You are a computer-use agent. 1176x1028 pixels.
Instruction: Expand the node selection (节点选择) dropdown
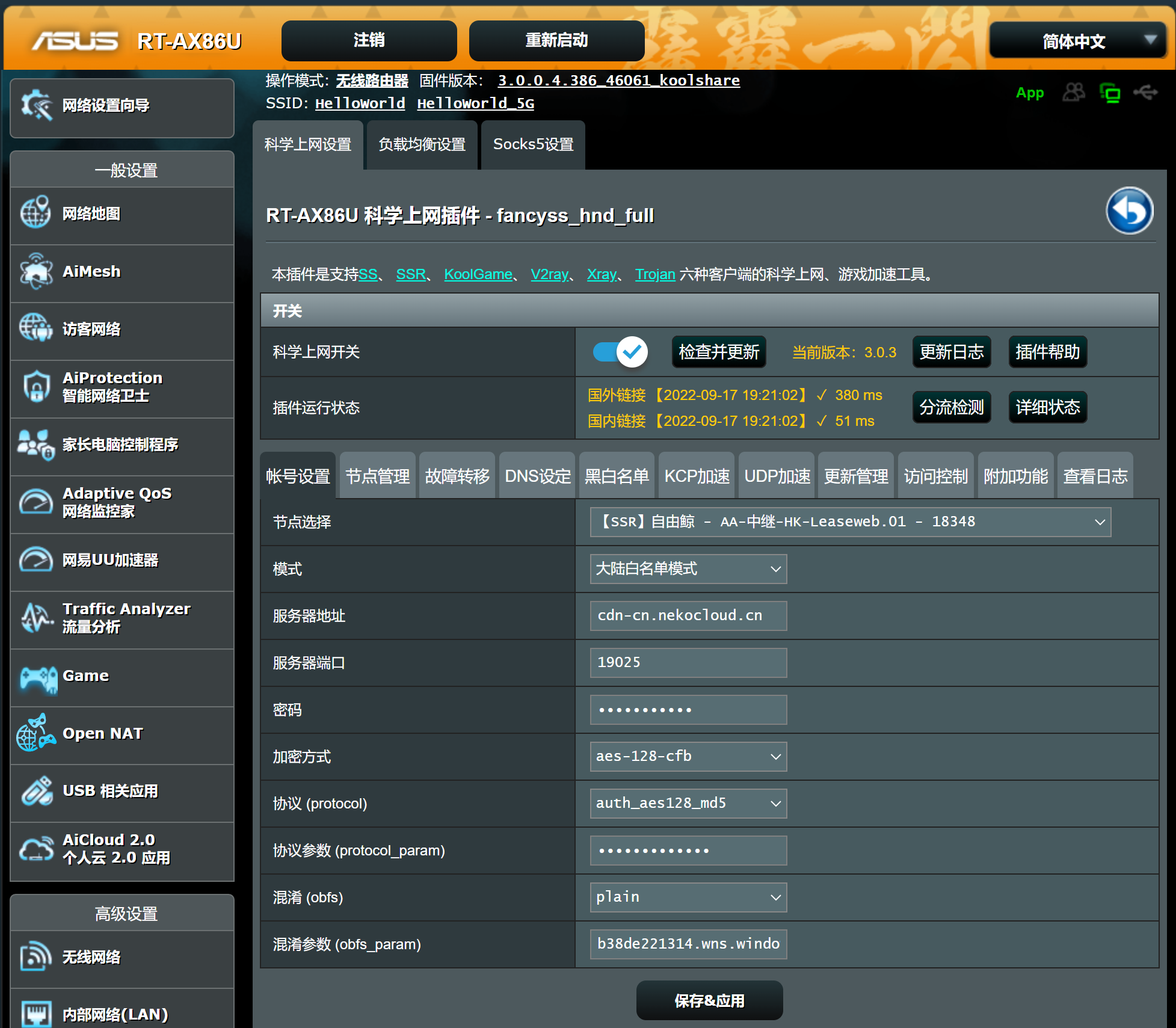pyautogui.click(x=851, y=522)
